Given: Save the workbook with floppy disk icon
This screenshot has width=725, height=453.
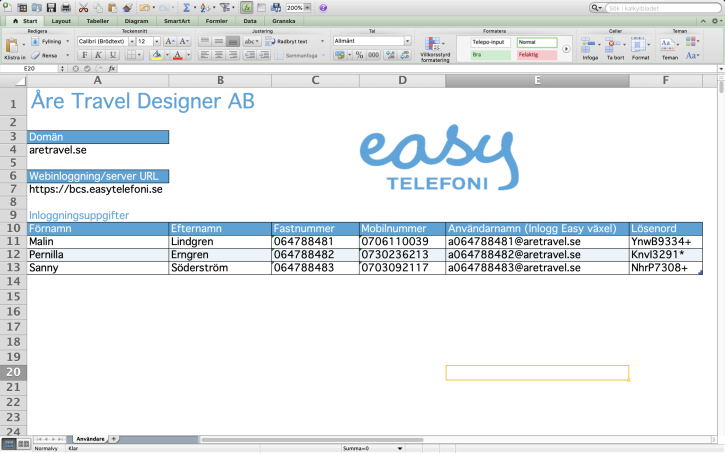Looking at the screenshot, I should point(51,7).
